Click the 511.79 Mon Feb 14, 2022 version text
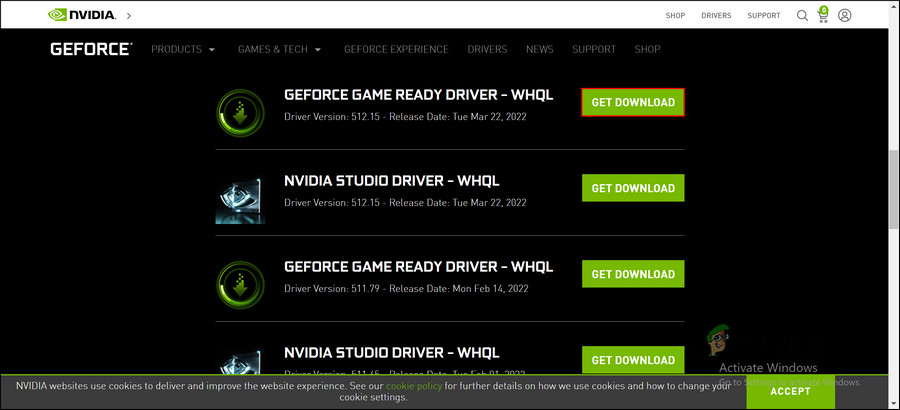This screenshot has width=900, height=410. click(406, 288)
